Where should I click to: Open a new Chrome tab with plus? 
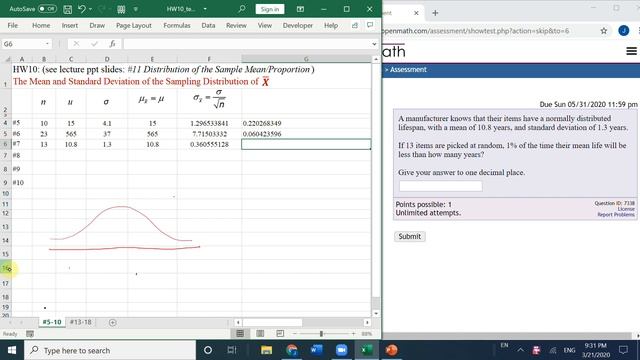click(435, 13)
